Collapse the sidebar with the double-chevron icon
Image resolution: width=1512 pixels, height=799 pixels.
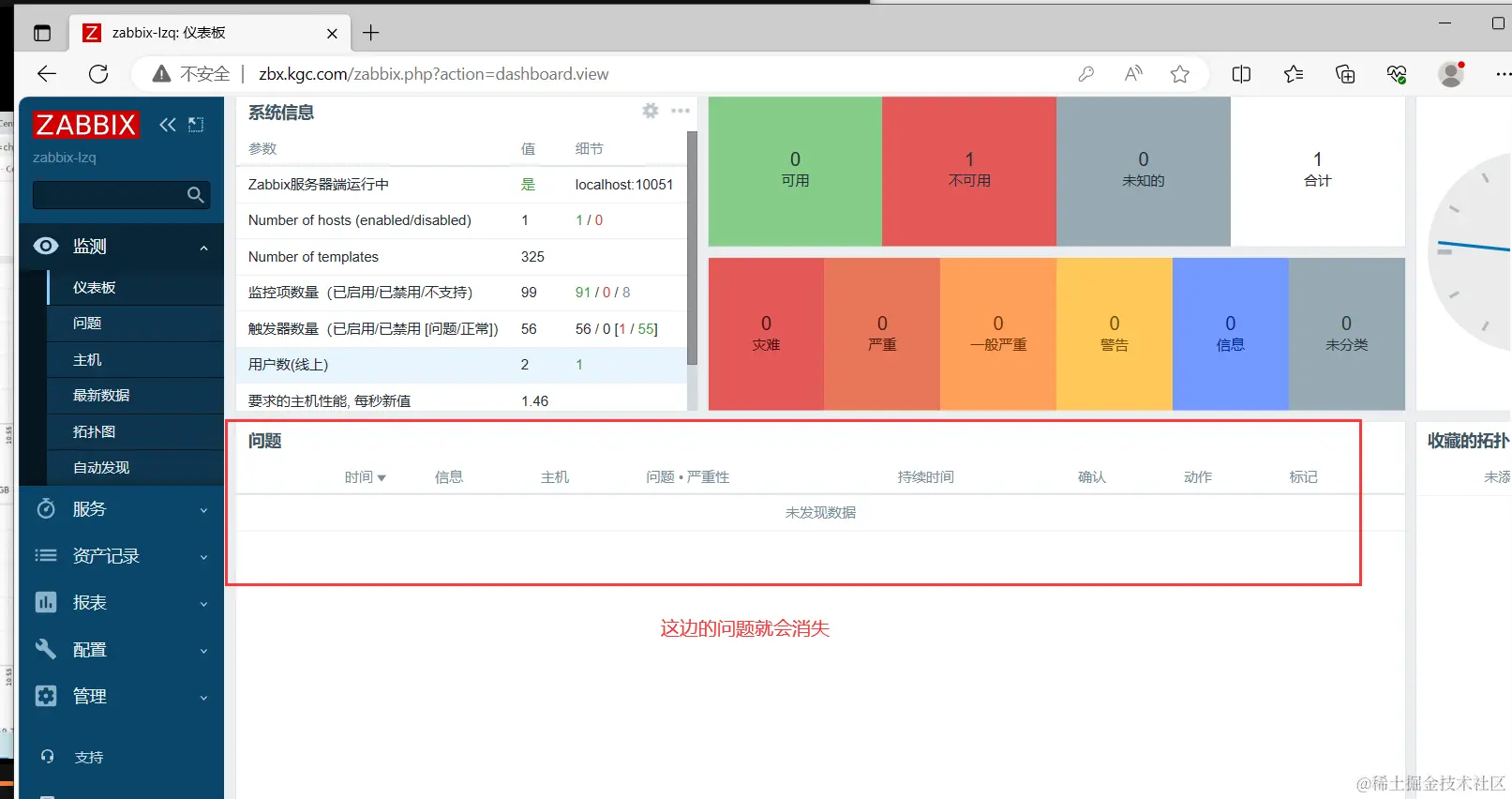168,125
